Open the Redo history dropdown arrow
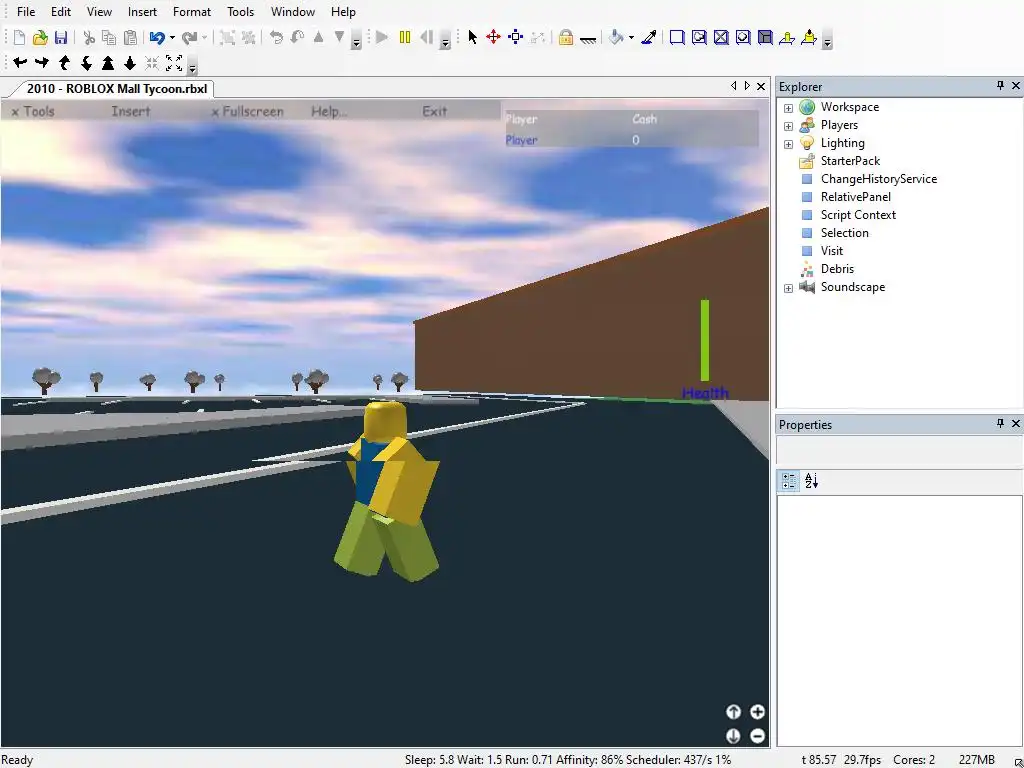Image resolution: width=1024 pixels, height=768 pixels. 204,38
